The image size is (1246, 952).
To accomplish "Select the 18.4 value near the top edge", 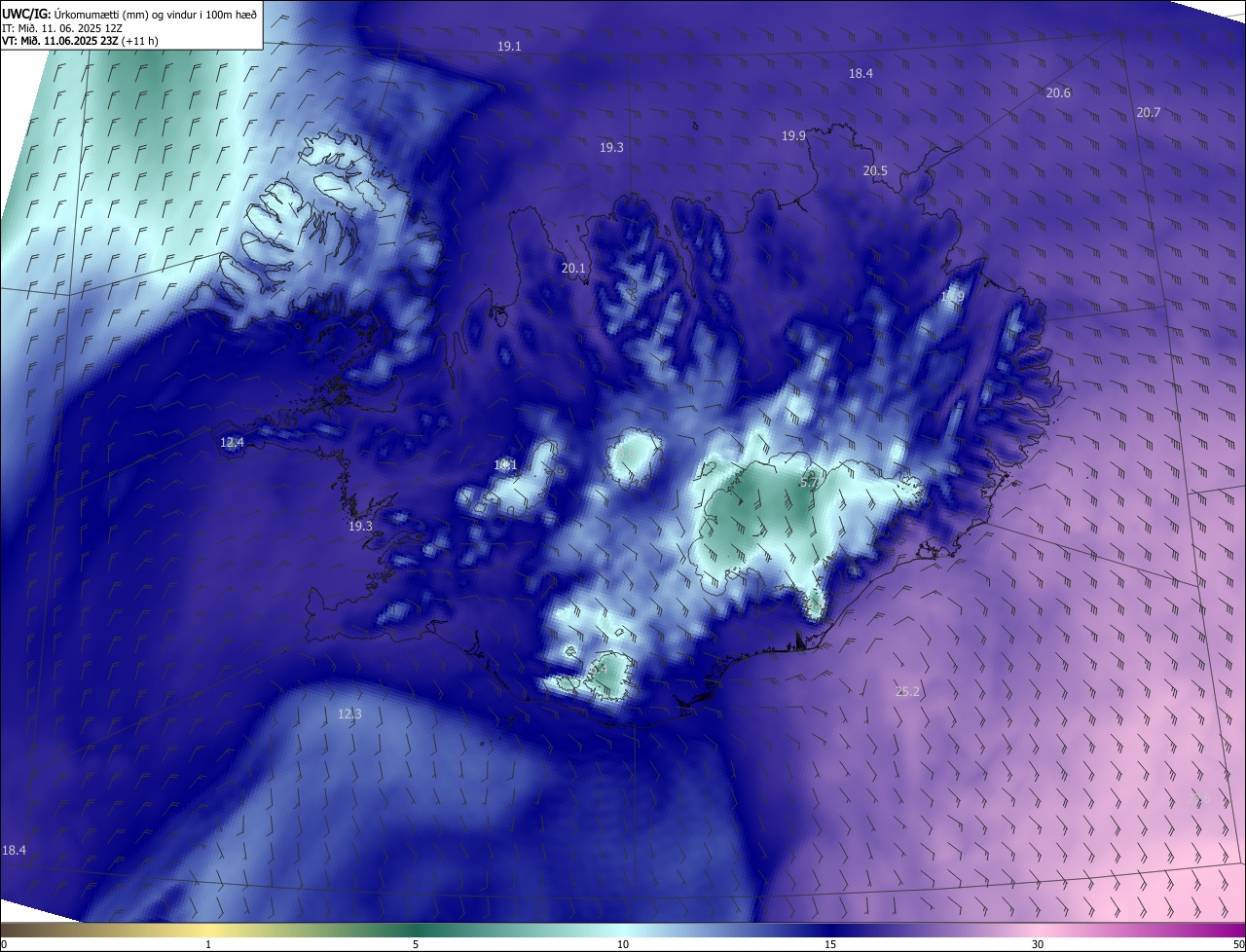I will click(861, 74).
